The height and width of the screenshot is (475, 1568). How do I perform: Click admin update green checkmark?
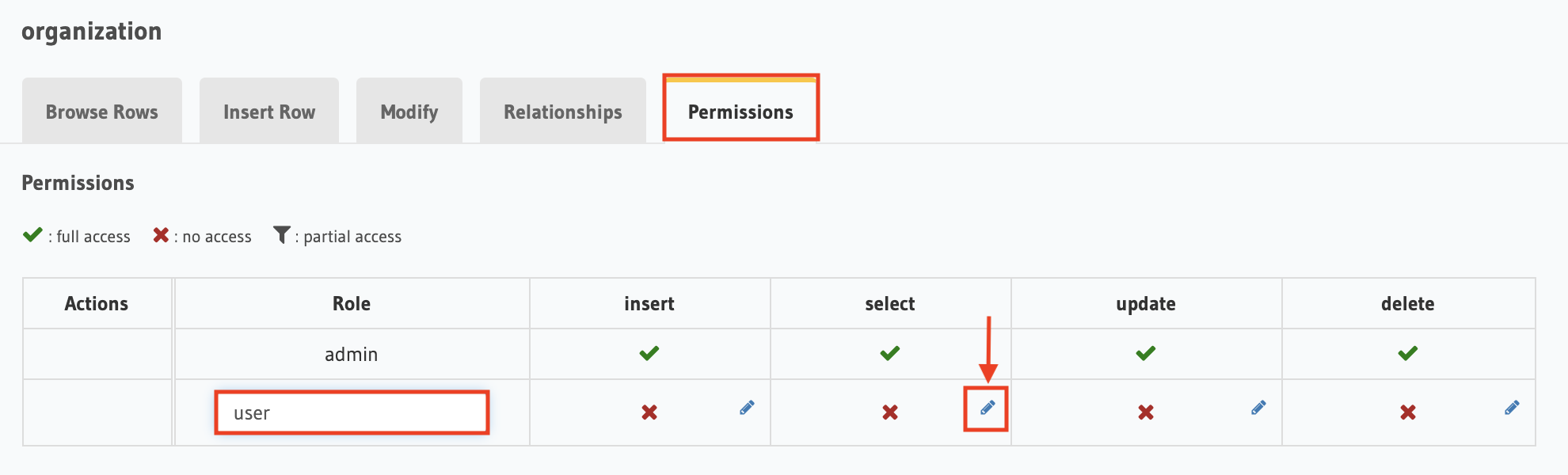coord(1146,353)
